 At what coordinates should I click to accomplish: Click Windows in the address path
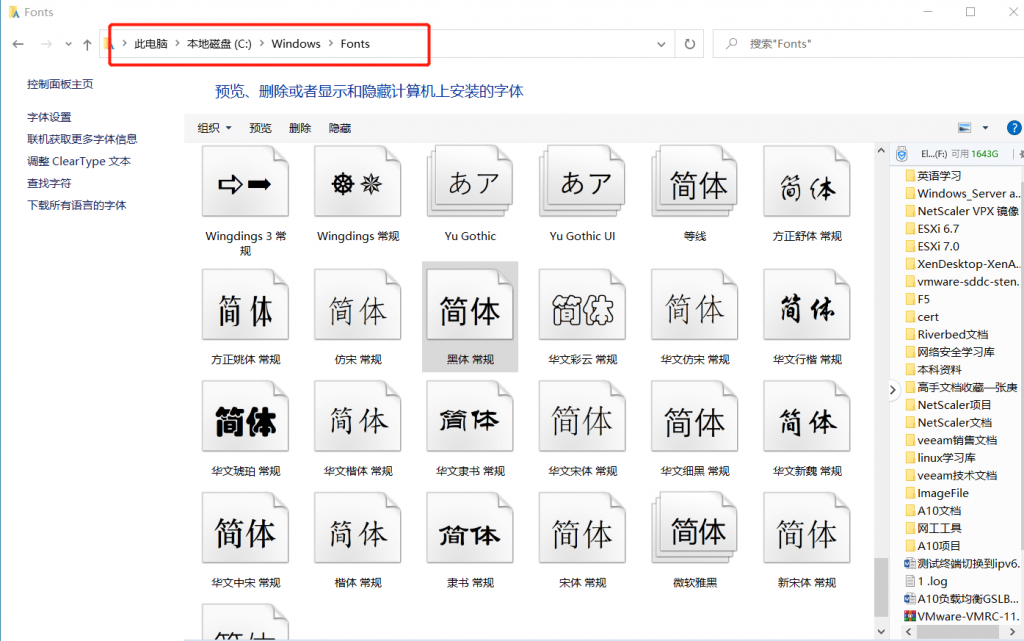point(296,44)
